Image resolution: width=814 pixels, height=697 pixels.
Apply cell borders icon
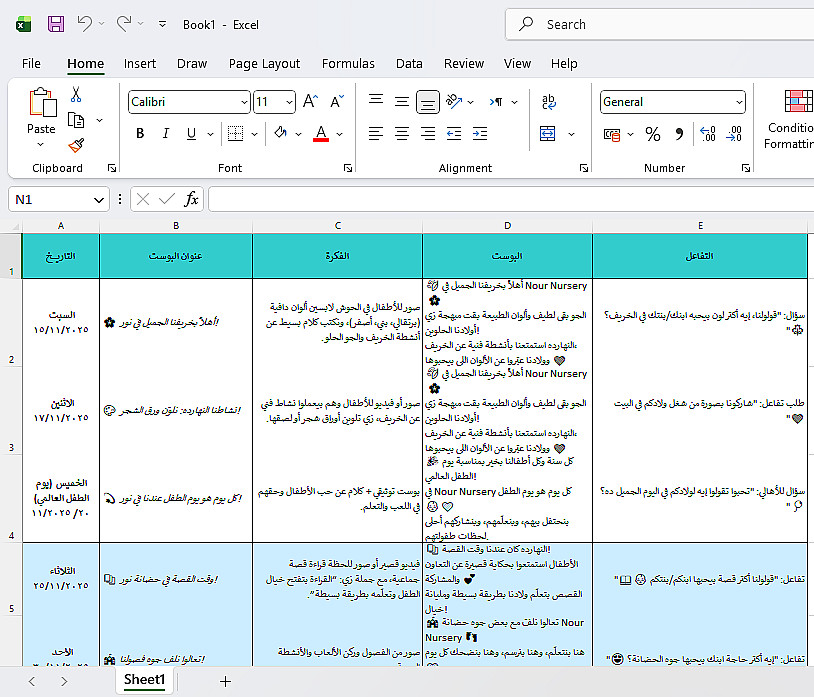[236, 133]
